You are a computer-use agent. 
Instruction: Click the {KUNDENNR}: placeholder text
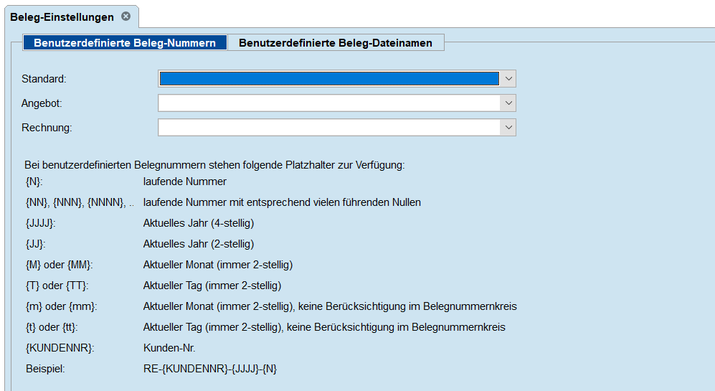tap(60, 348)
